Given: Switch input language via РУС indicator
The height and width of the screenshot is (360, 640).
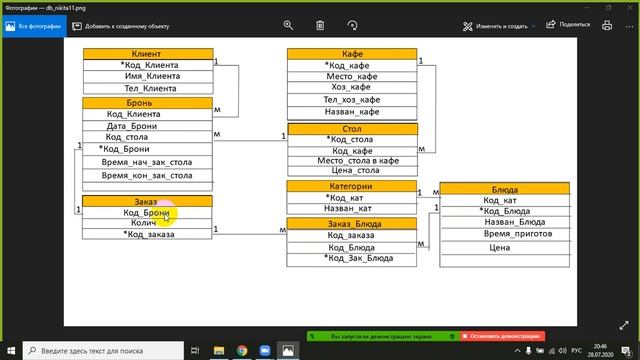Looking at the screenshot, I should coord(576,351).
